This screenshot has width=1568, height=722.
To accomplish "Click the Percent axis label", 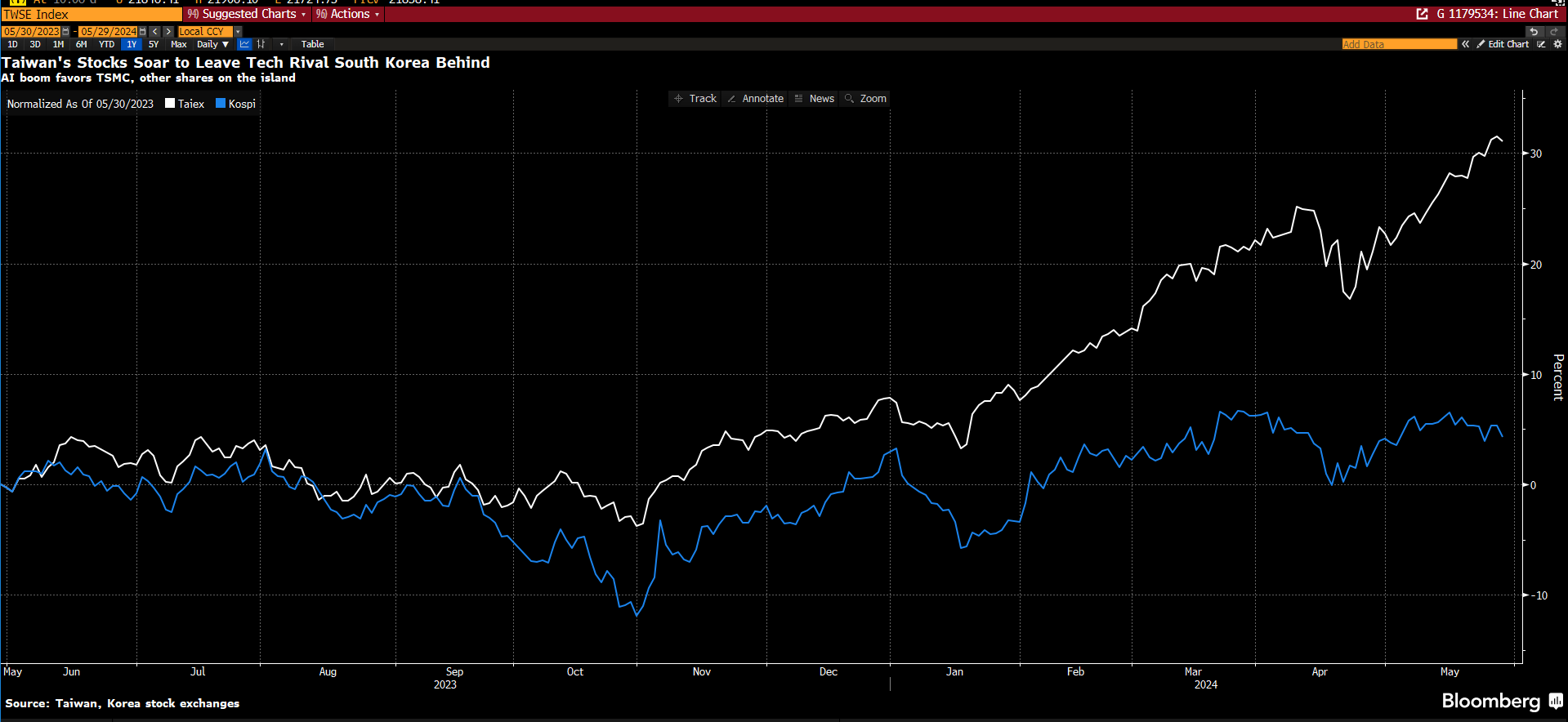I will click(x=1558, y=377).
